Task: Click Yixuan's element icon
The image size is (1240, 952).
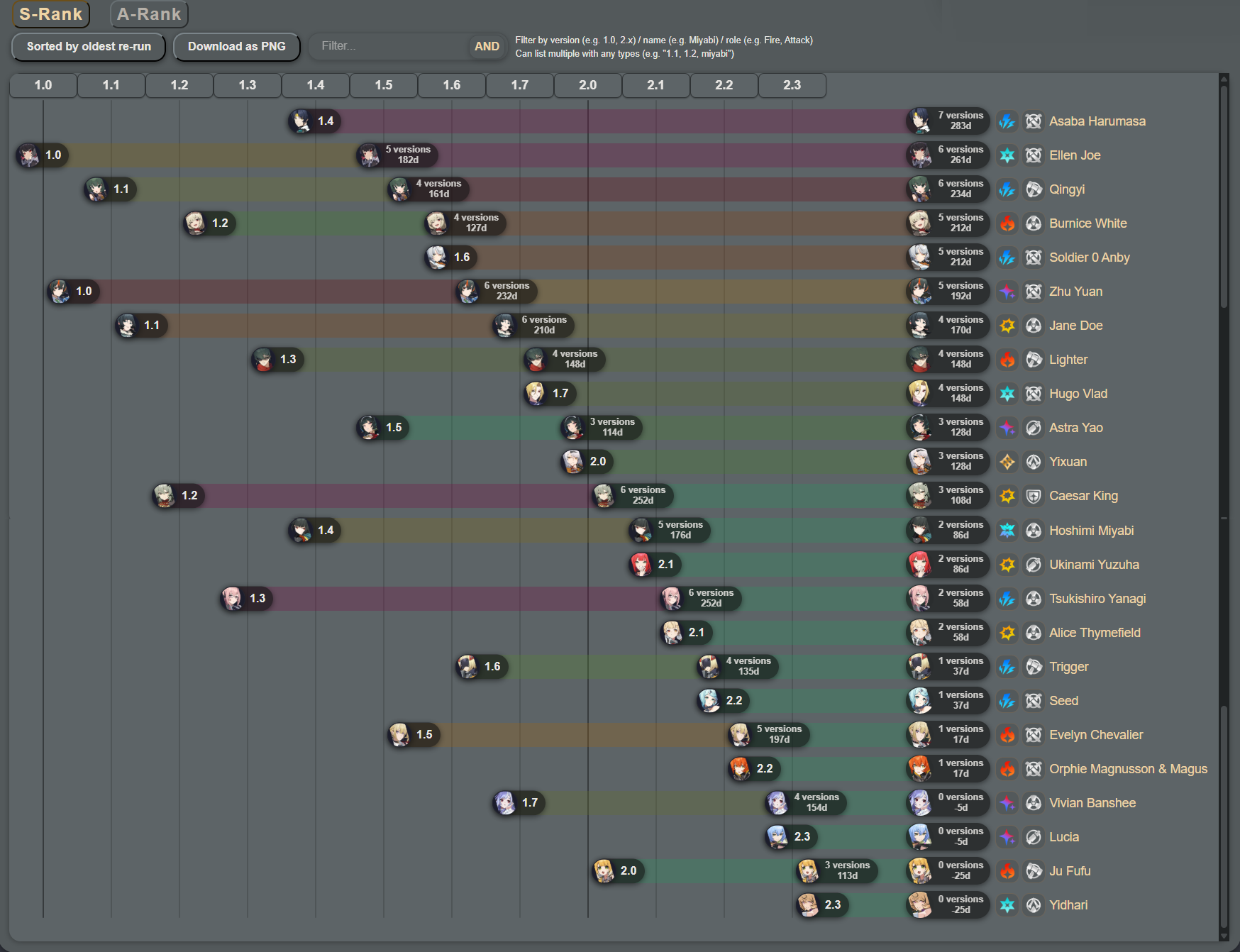Action: tap(1007, 462)
